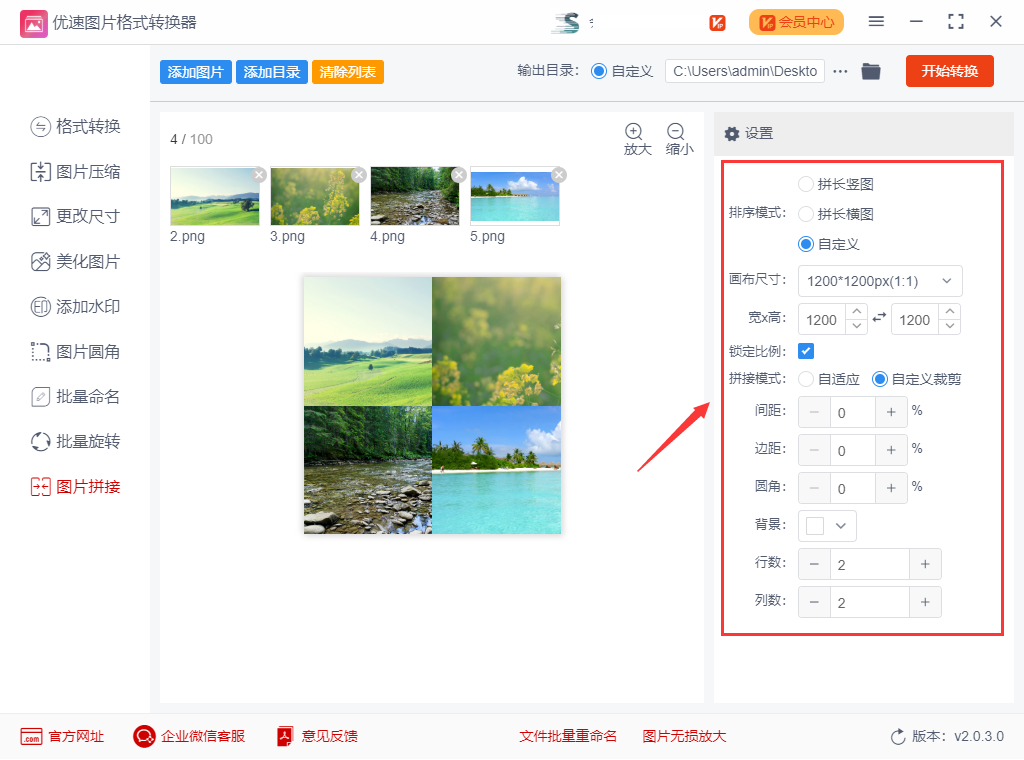
Task: Toggle fullscreen with the maximize icon
Action: click(x=955, y=22)
